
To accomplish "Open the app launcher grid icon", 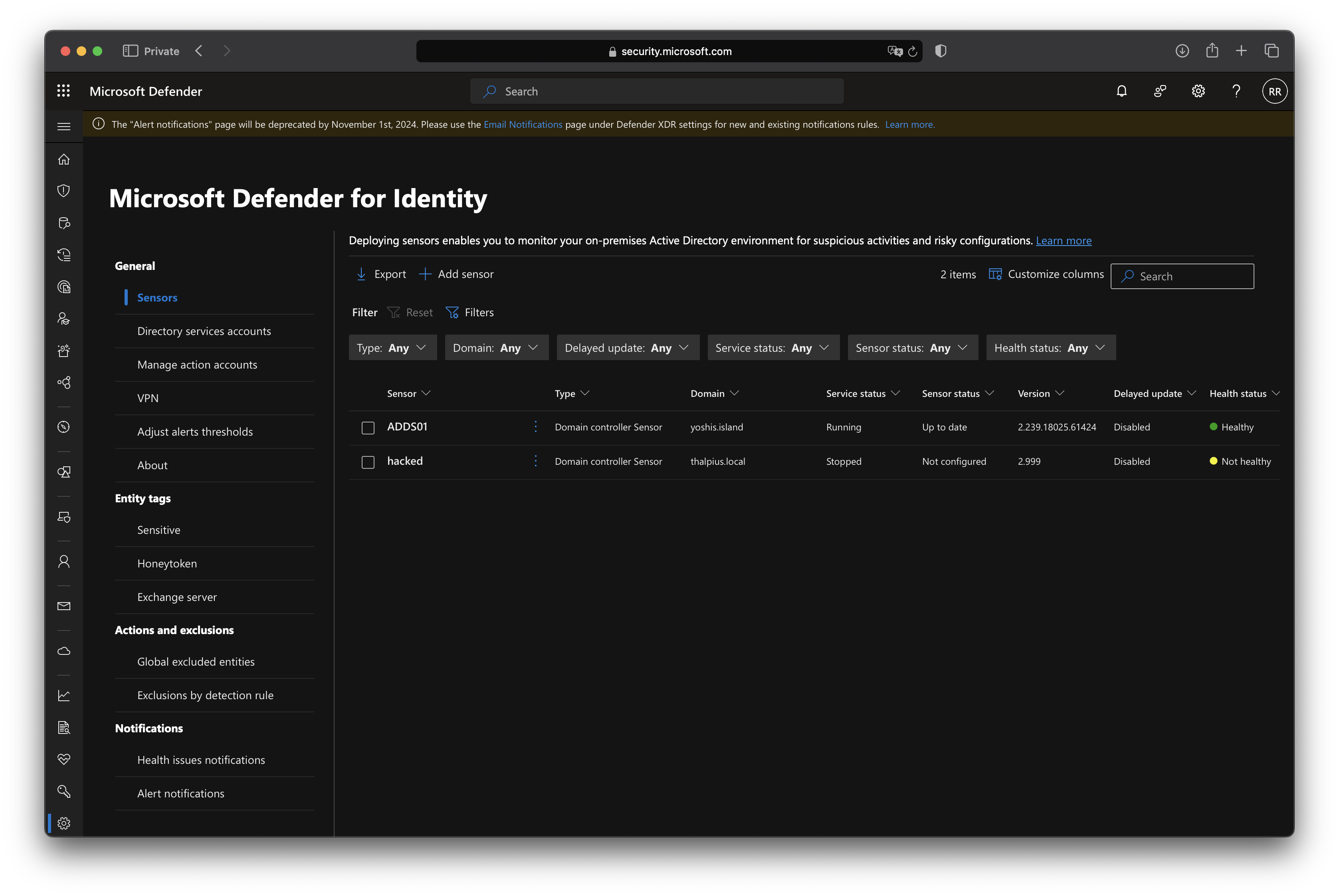I will (x=63, y=91).
